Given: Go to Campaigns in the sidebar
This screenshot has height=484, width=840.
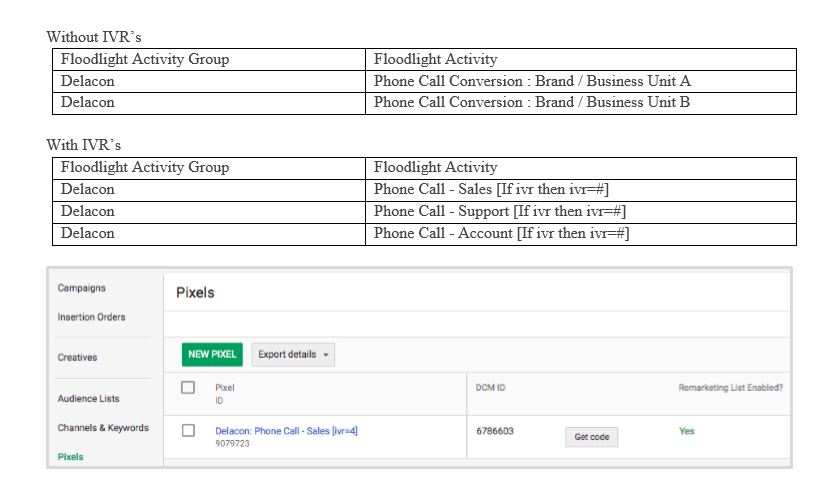Looking at the screenshot, I should pos(81,288).
